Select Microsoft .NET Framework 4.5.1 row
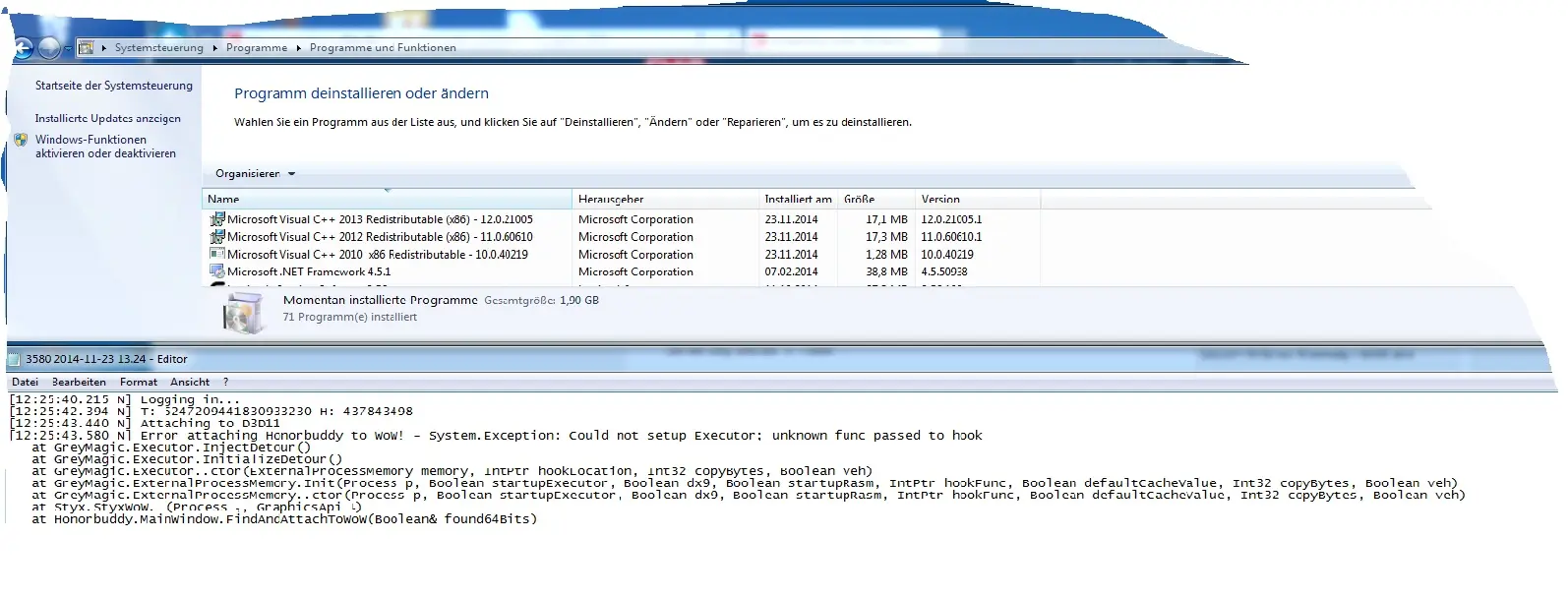 click(622, 271)
